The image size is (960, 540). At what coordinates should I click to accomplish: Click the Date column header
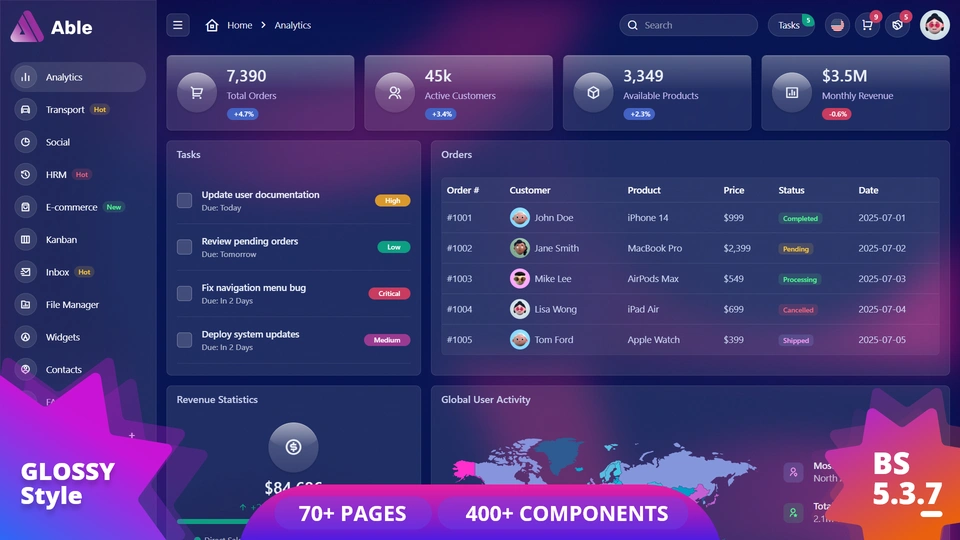click(868, 190)
